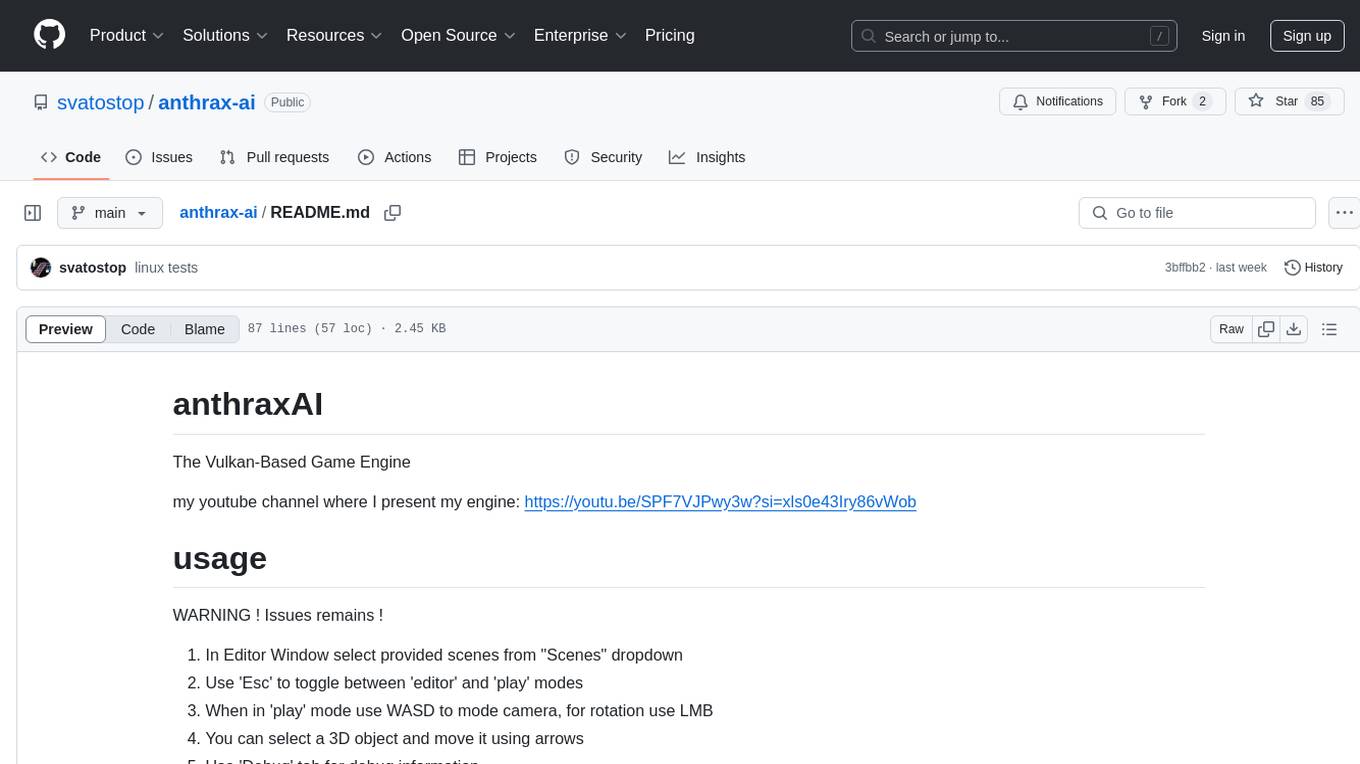This screenshot has height=764, width=1360.
Task: Go to Pricing page
Action: pos(670,35)
